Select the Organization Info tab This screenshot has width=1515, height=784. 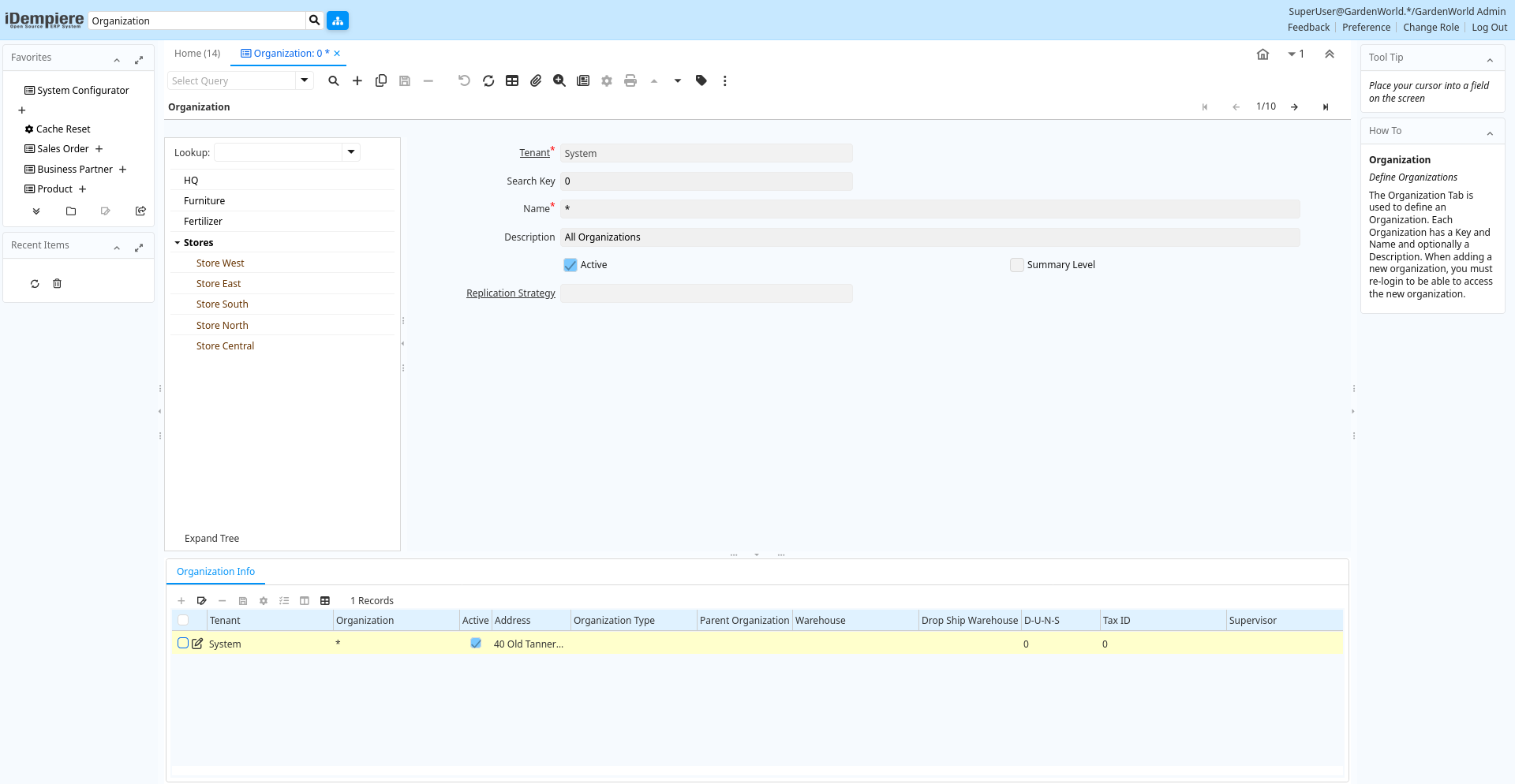click(x=215, y=572)
